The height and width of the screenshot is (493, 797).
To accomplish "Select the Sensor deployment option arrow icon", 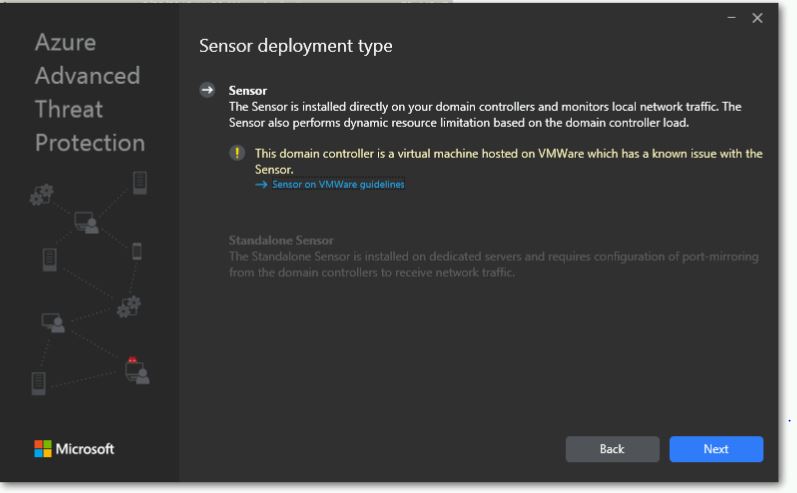I will click(x=207, y=90).
